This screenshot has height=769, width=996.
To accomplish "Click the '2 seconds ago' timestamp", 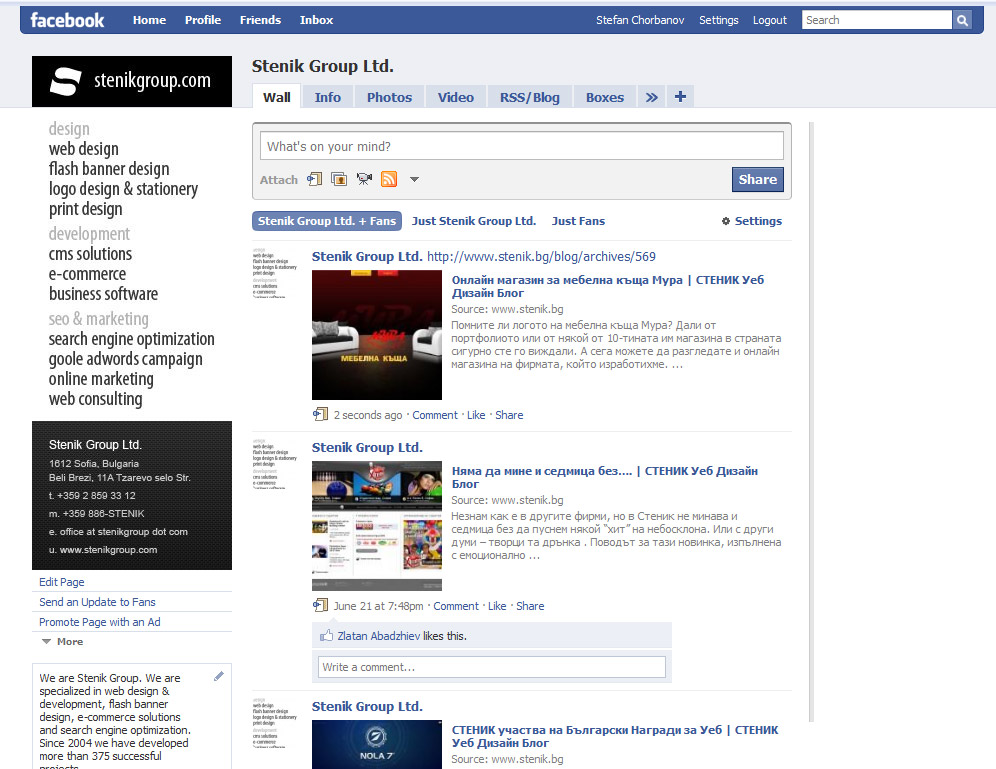I will [368, 415].
